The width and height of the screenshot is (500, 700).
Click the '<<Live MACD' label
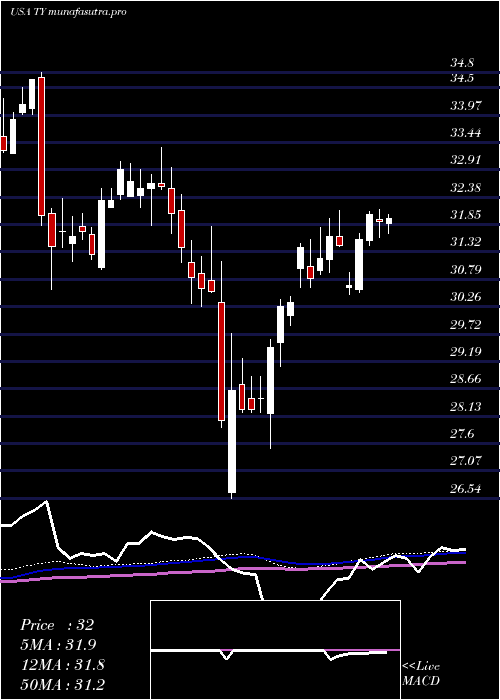(421, 674)
